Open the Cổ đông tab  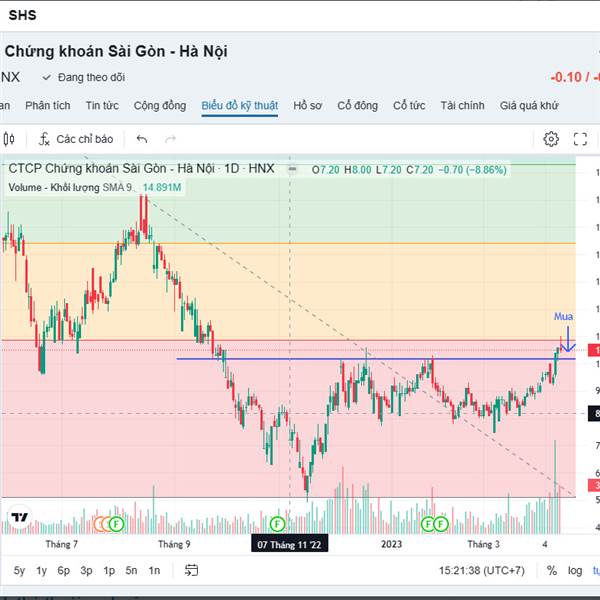357,106
